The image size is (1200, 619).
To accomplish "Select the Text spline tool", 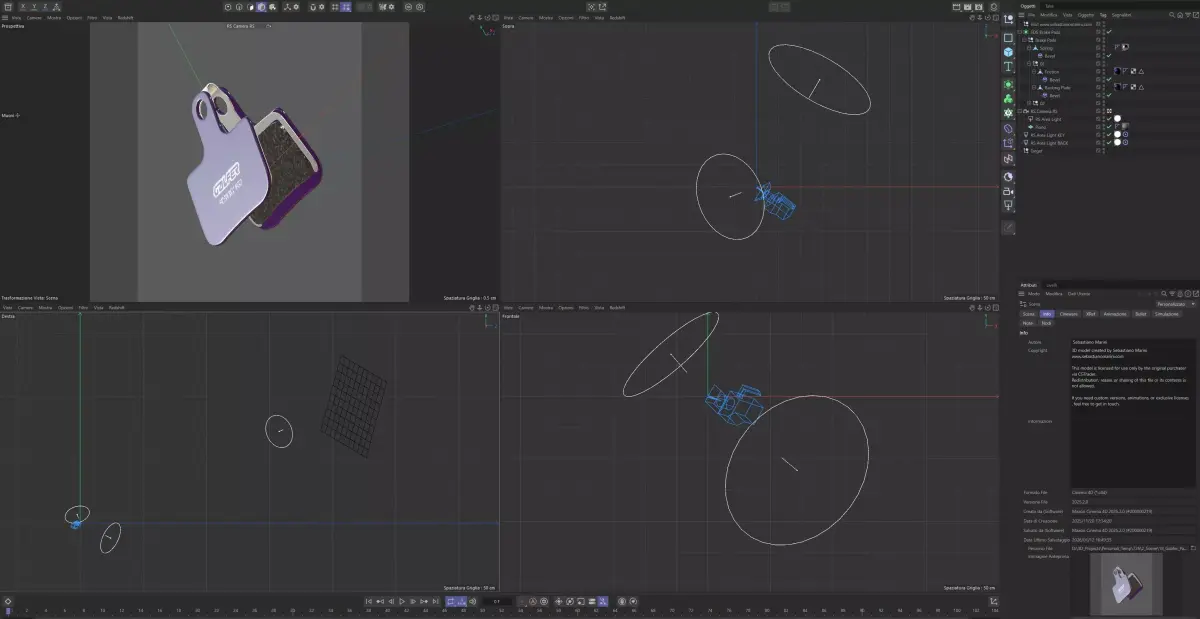I will [x=1008, y=67].
